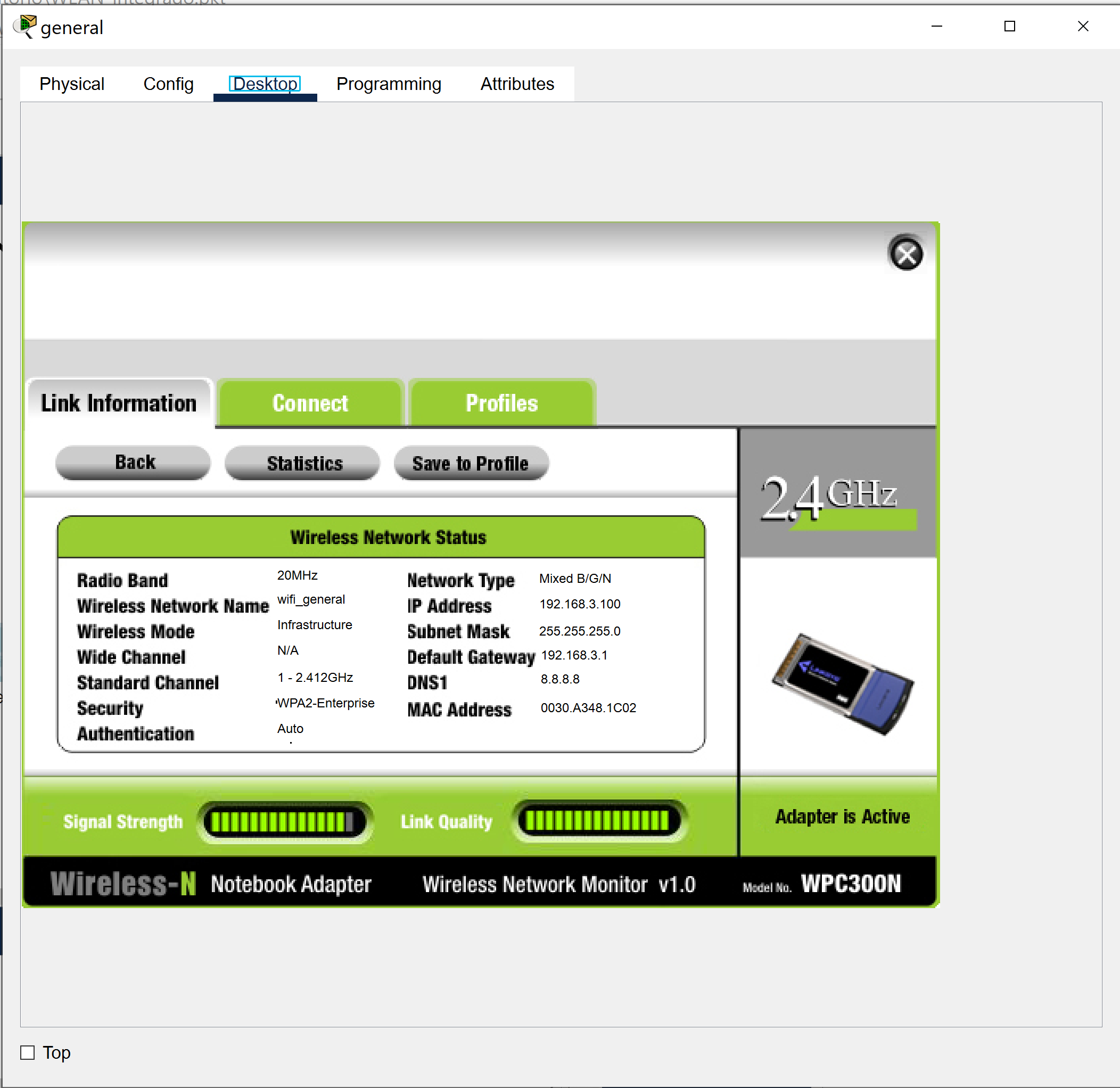Select the Link Information tab
Viewport: 1120px width, 1088px height.
tap(119, 403)
